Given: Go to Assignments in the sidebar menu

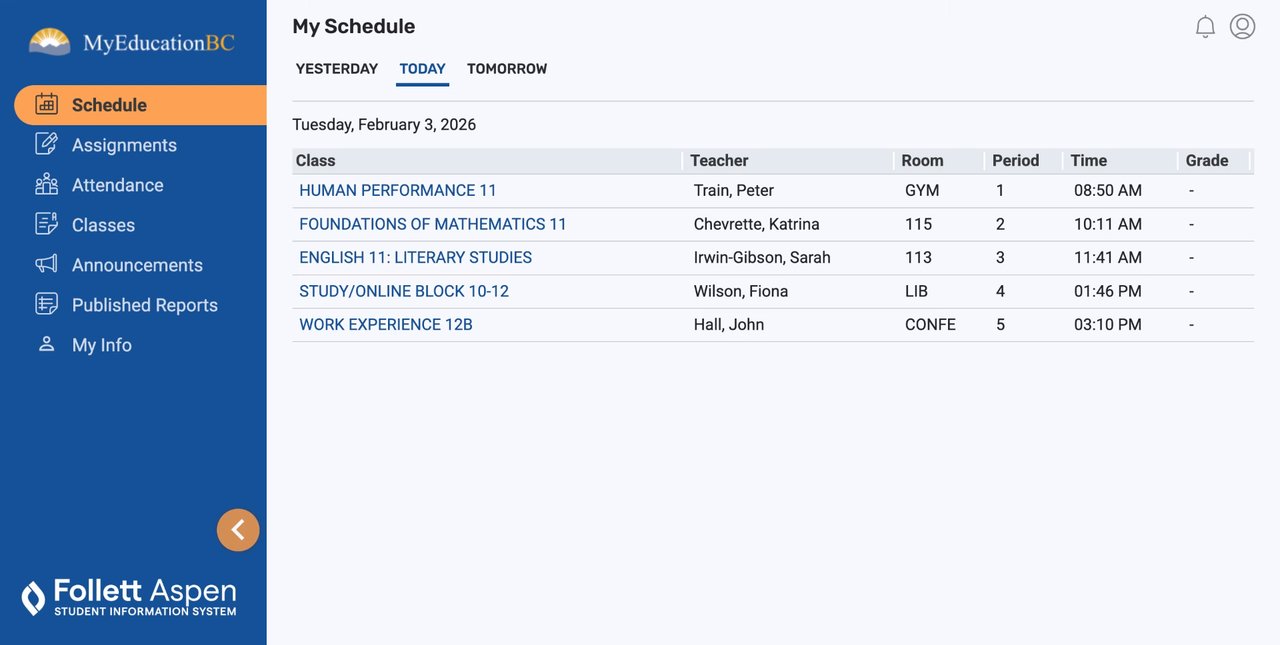Looking at the screenshot, I should (x=124, y=145).
